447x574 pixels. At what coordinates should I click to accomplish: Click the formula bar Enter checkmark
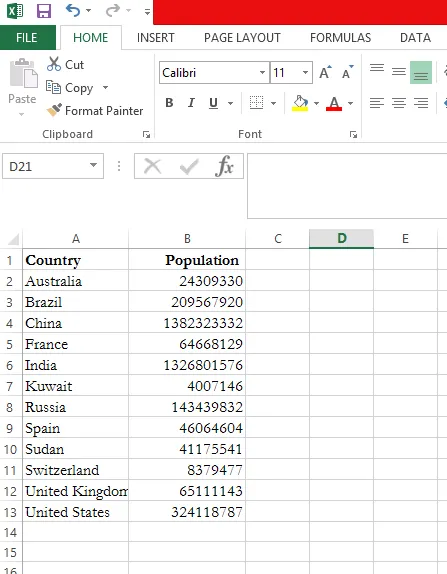coord(189,166)
